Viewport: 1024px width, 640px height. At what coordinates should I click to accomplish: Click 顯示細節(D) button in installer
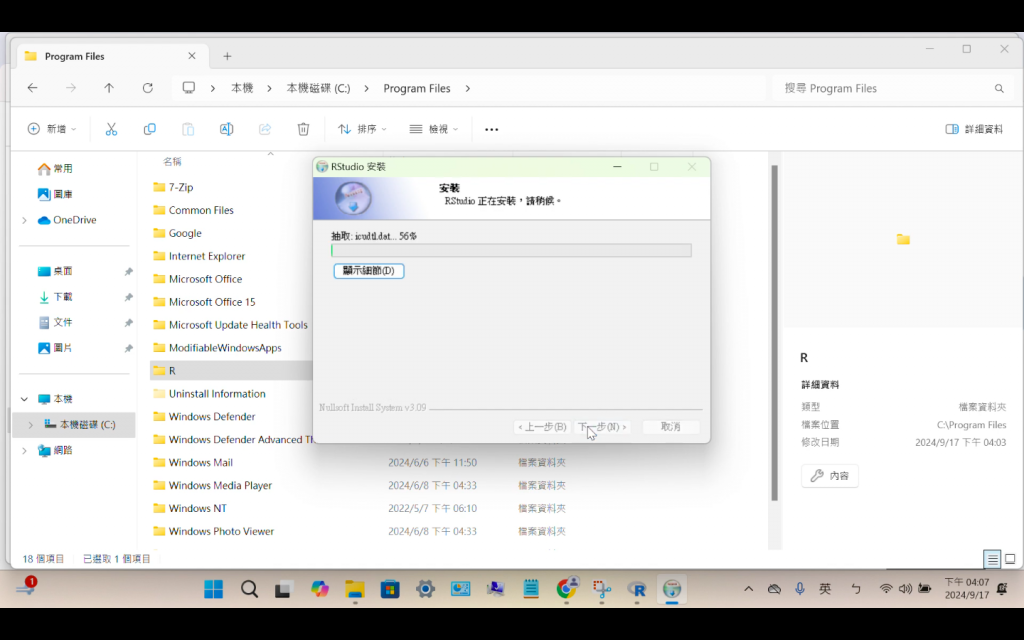(x=369, y=270)
